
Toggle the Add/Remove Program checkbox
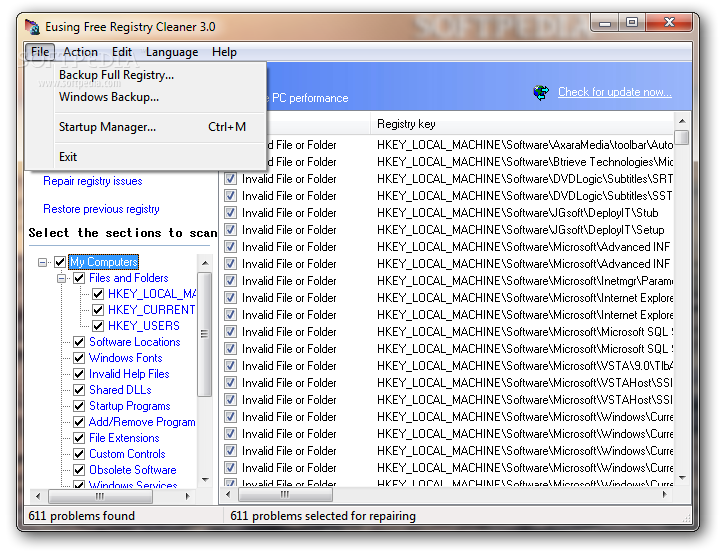click(x=79, y=422)
